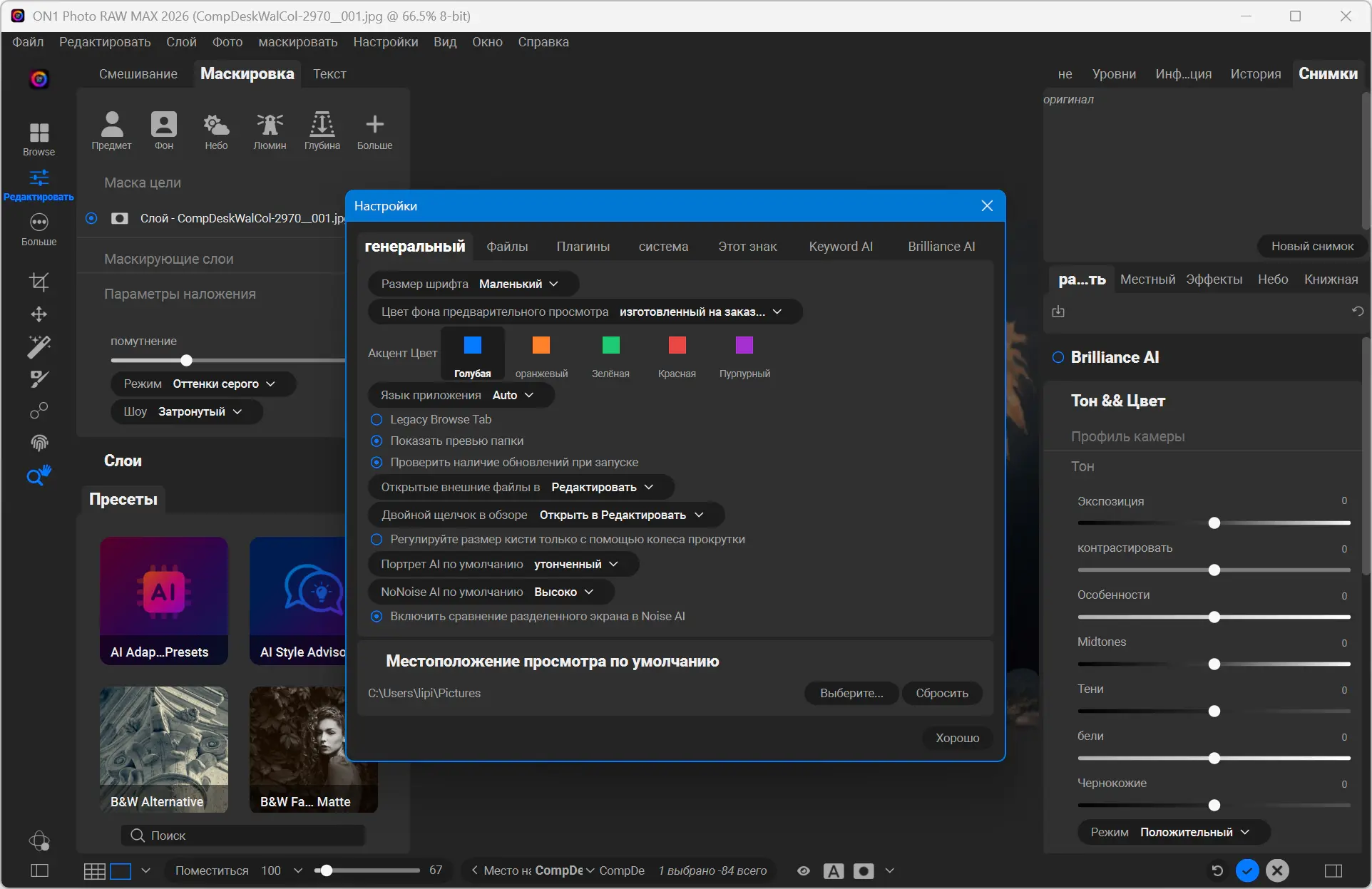Select the Move transform tool icon
This screenshot has width=1372, height=889.
[x=39, y=314]
